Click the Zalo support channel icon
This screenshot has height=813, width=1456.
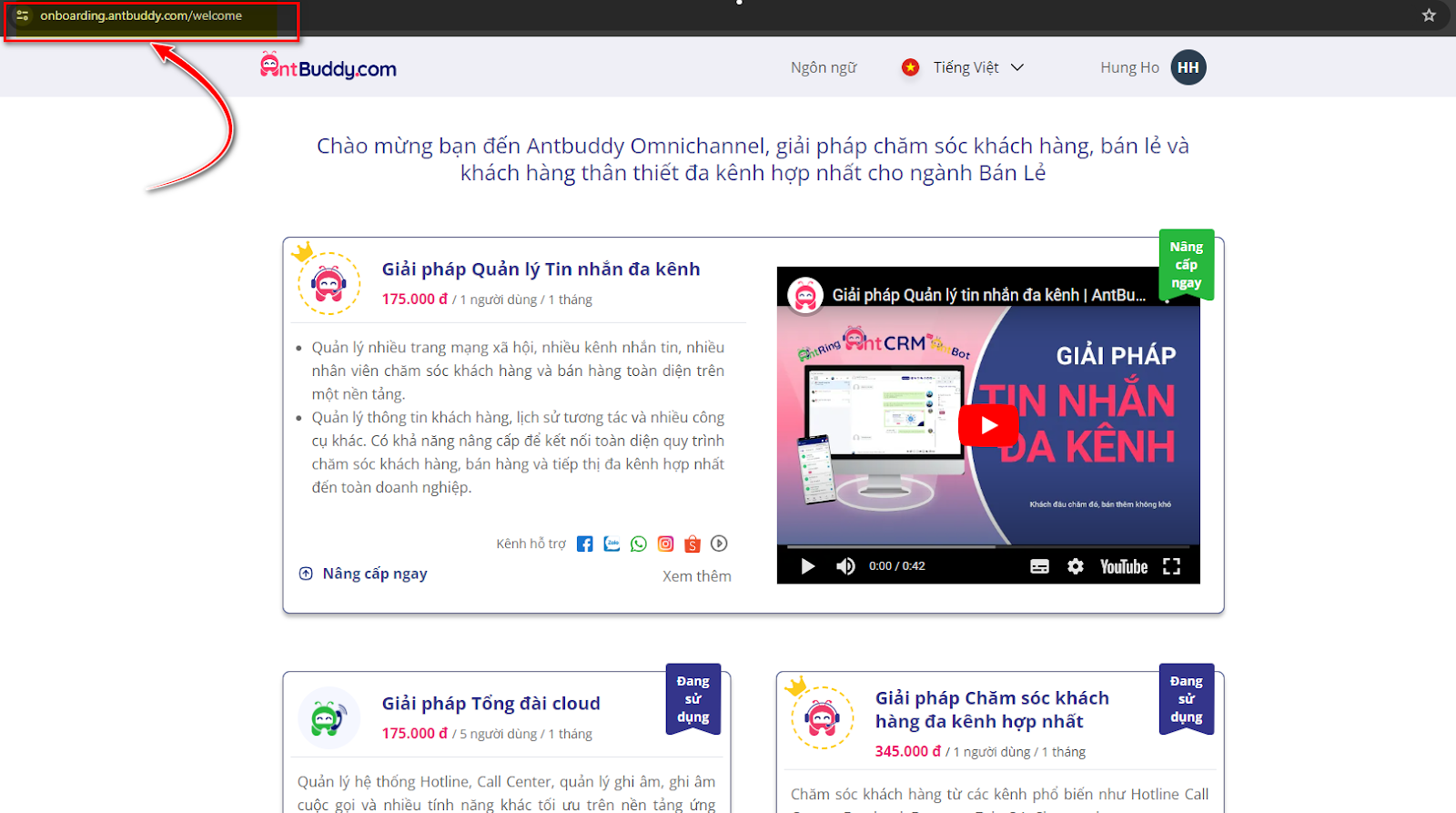click(x=612, y=544)
